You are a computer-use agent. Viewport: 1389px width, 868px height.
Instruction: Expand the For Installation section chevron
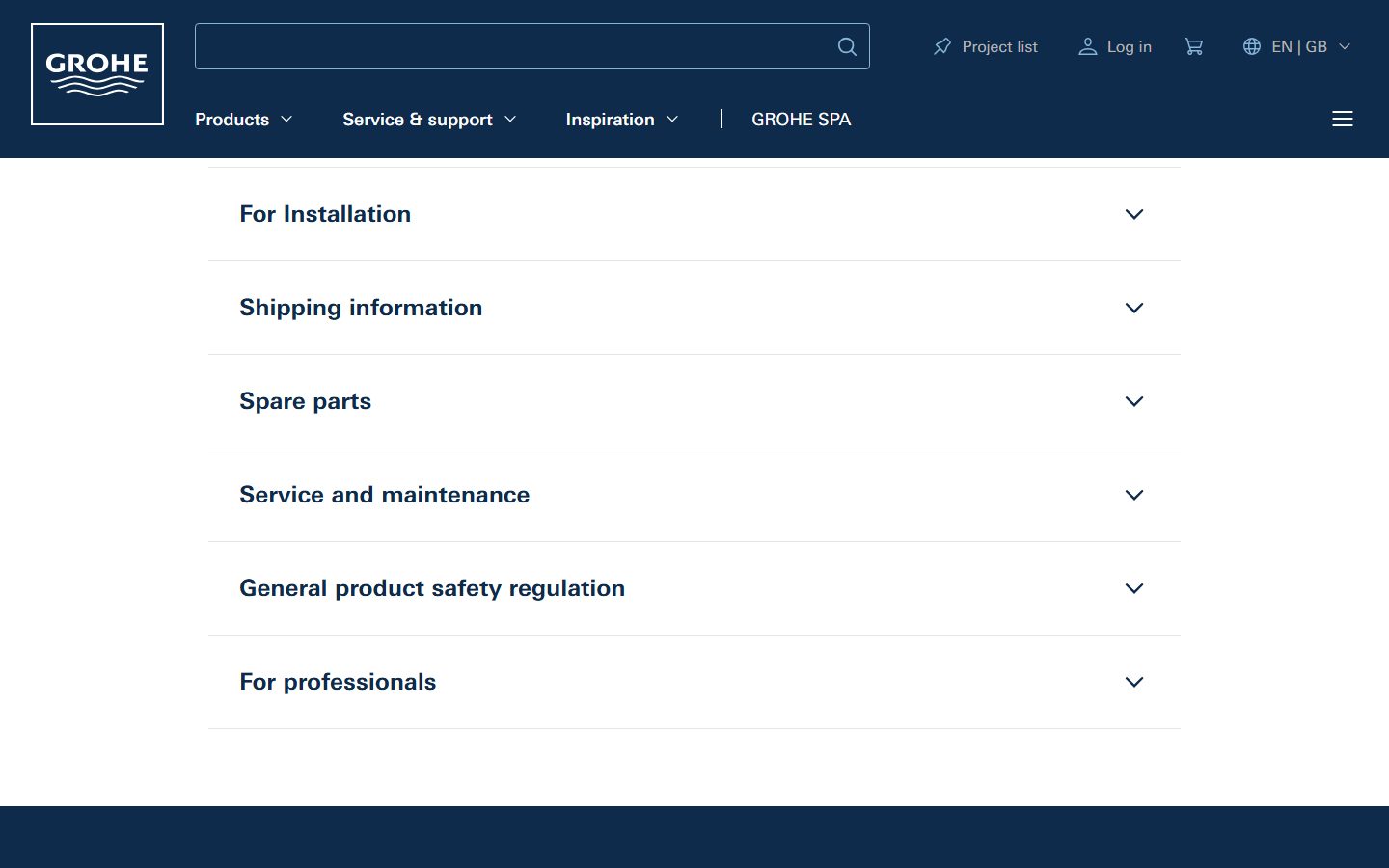tap(1134, 214)
